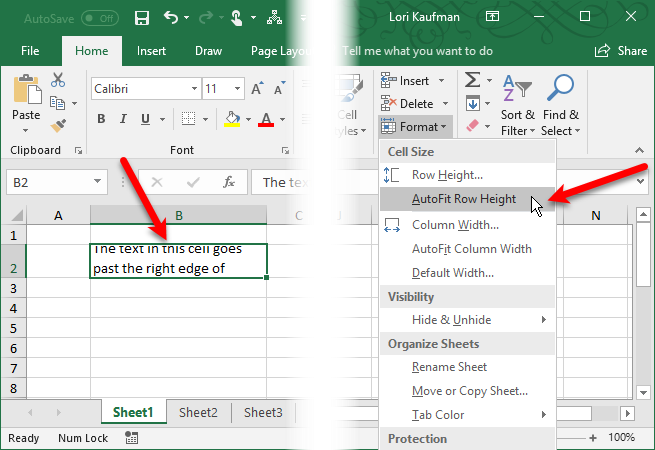The image size is (655, 450).
Task: Open the Copy options dropdown arrow
Action: tap(74, 103)
